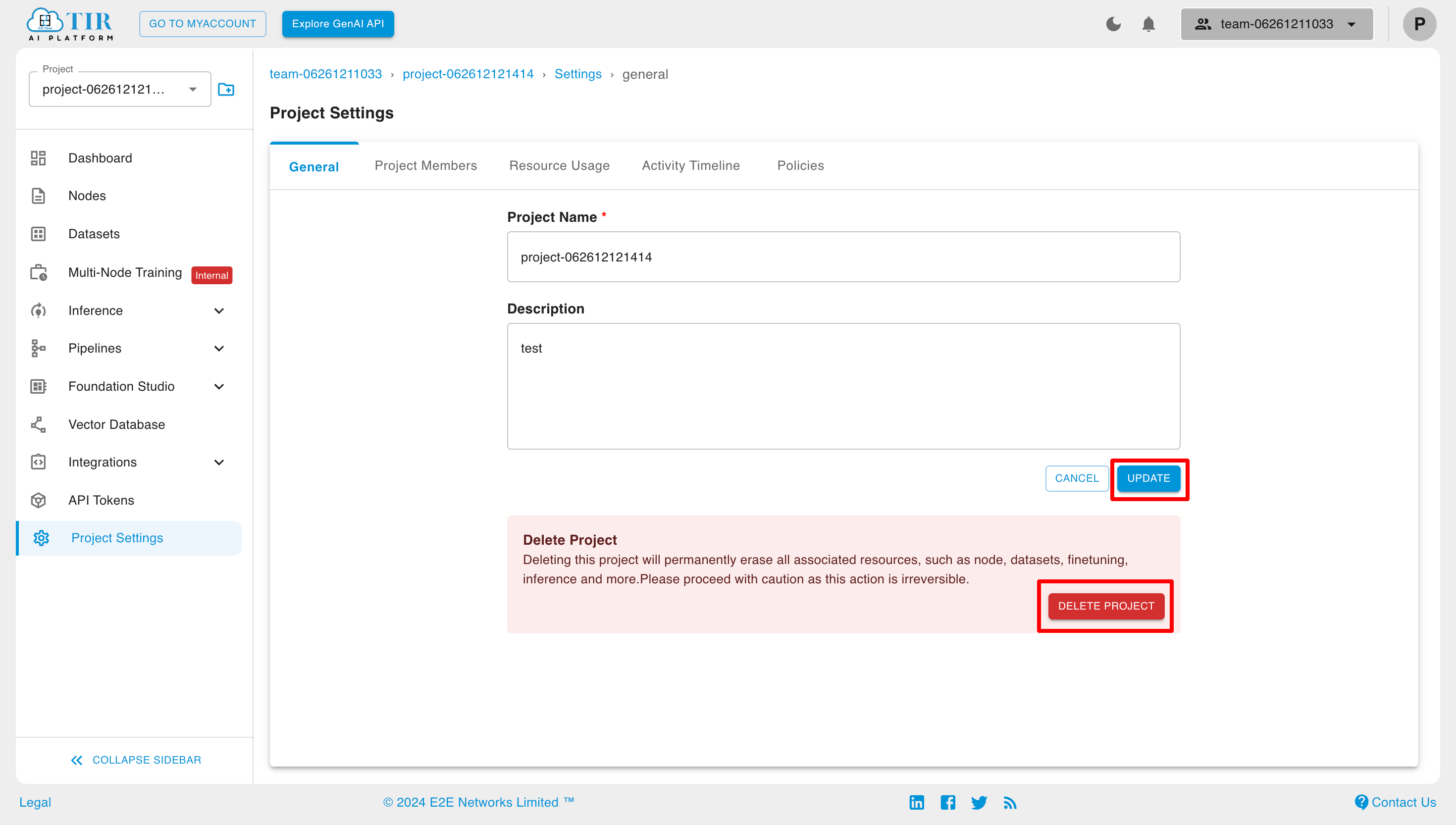Click the Pipelines icon in sidebar
Screen dimensions: 1456x825
[38, 348]
